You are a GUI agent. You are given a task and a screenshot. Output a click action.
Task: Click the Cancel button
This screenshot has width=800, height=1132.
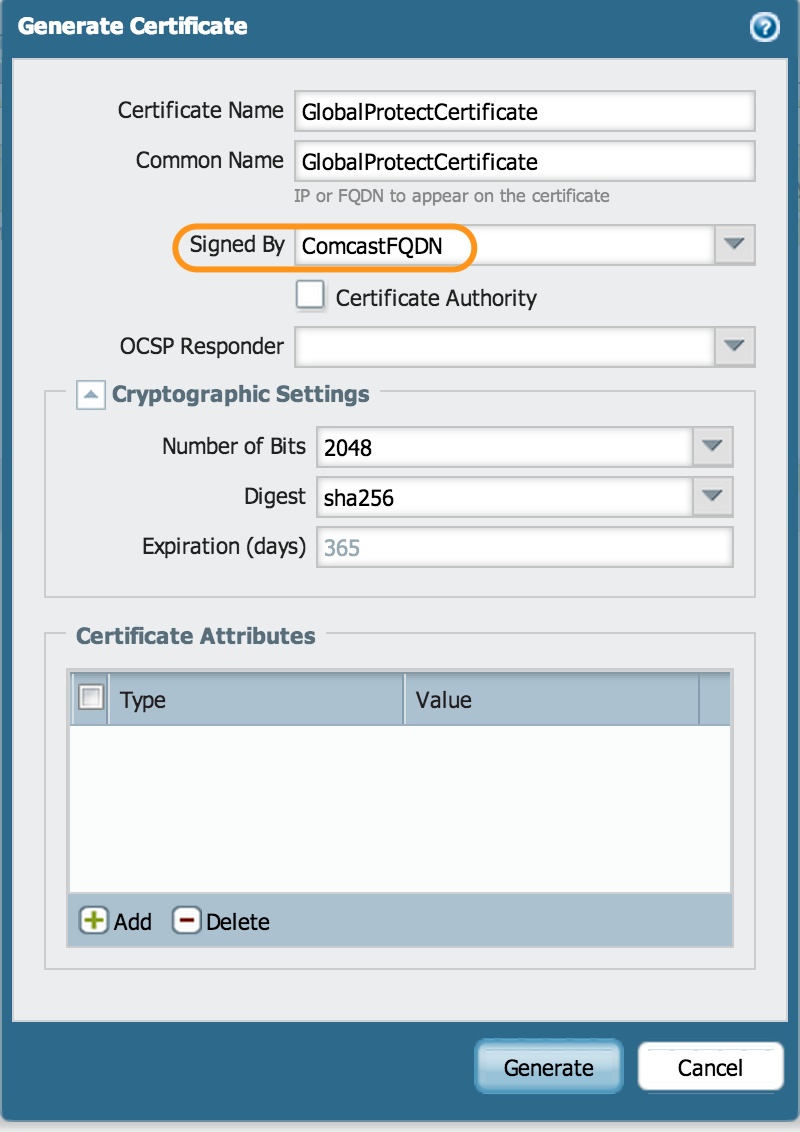pyautogui.click(x=710, y=1067)
